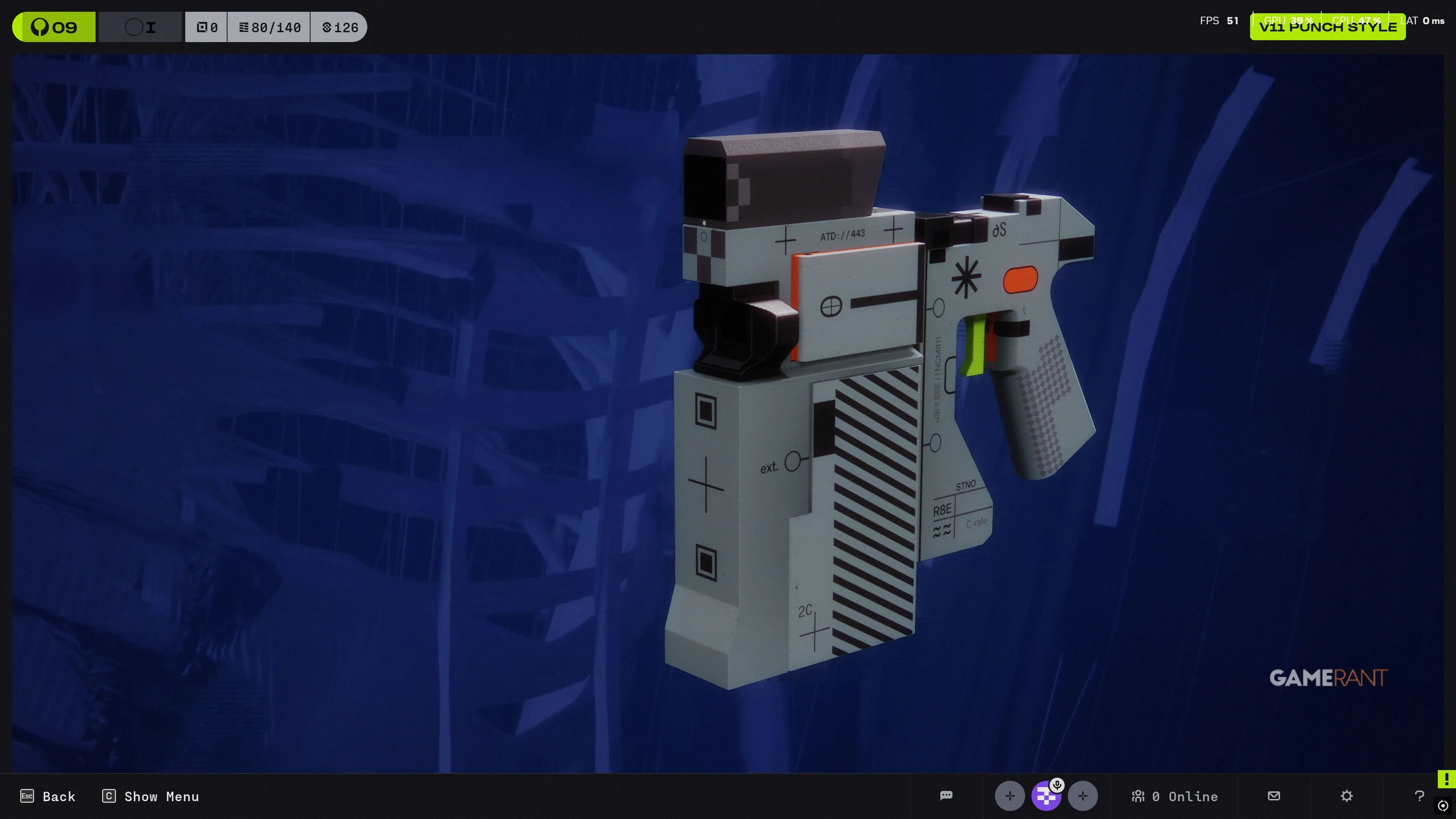Click the green exclamation alert badge
Image resolution: width=1456 pixels, height=819 pixels.
[1447, 779]
